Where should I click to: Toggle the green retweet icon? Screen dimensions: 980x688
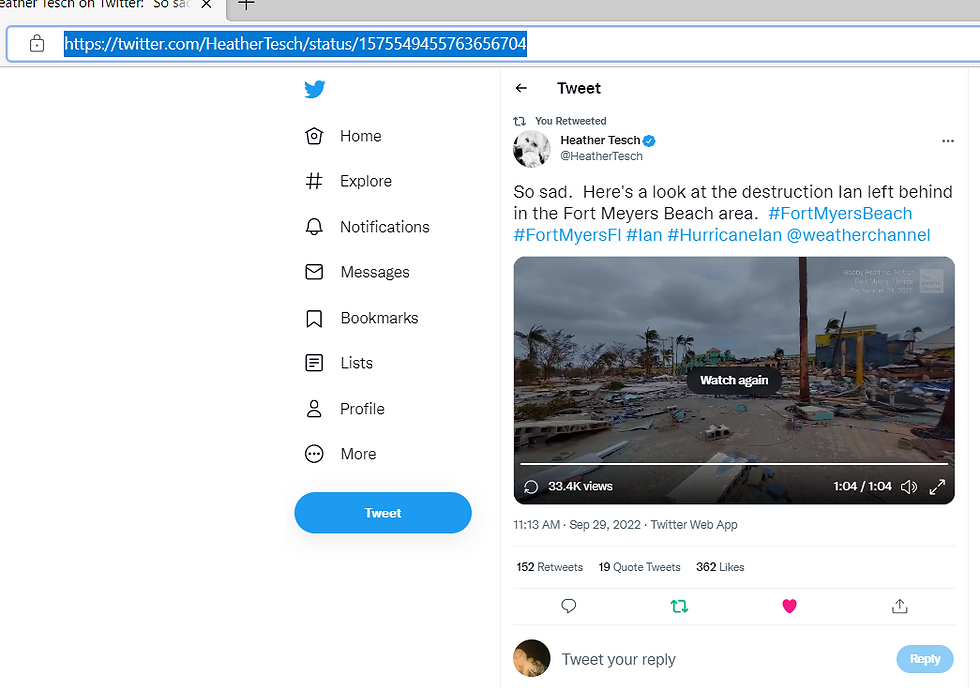point(679,606)
